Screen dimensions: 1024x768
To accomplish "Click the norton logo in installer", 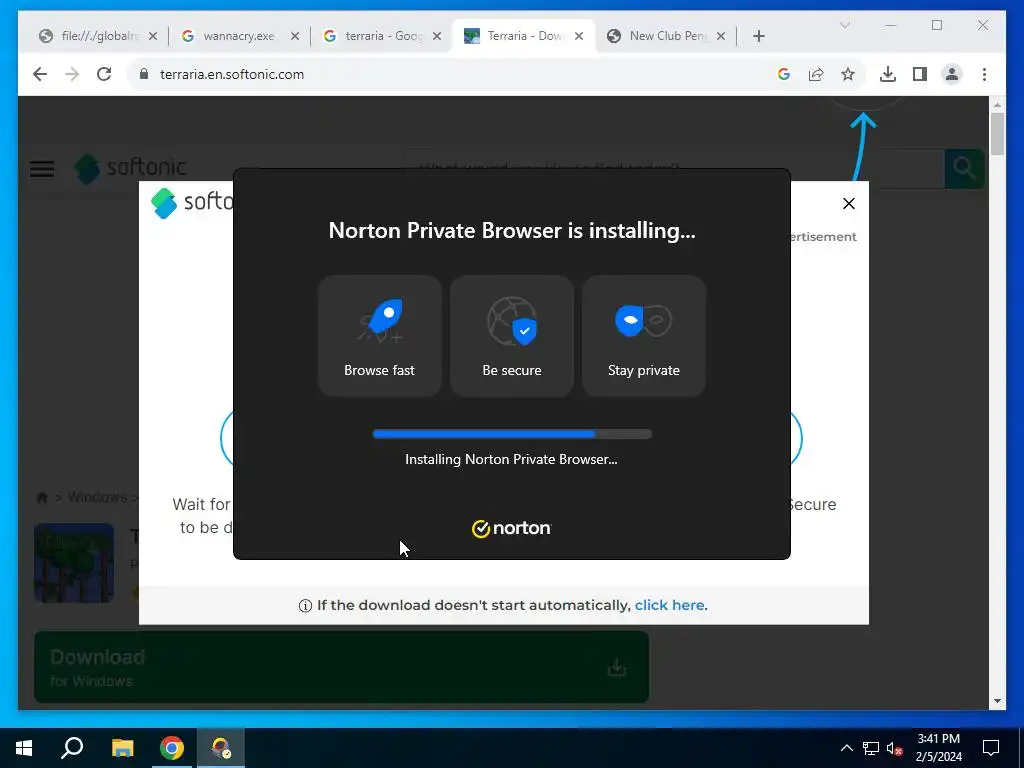I will [x=511, y=528].
